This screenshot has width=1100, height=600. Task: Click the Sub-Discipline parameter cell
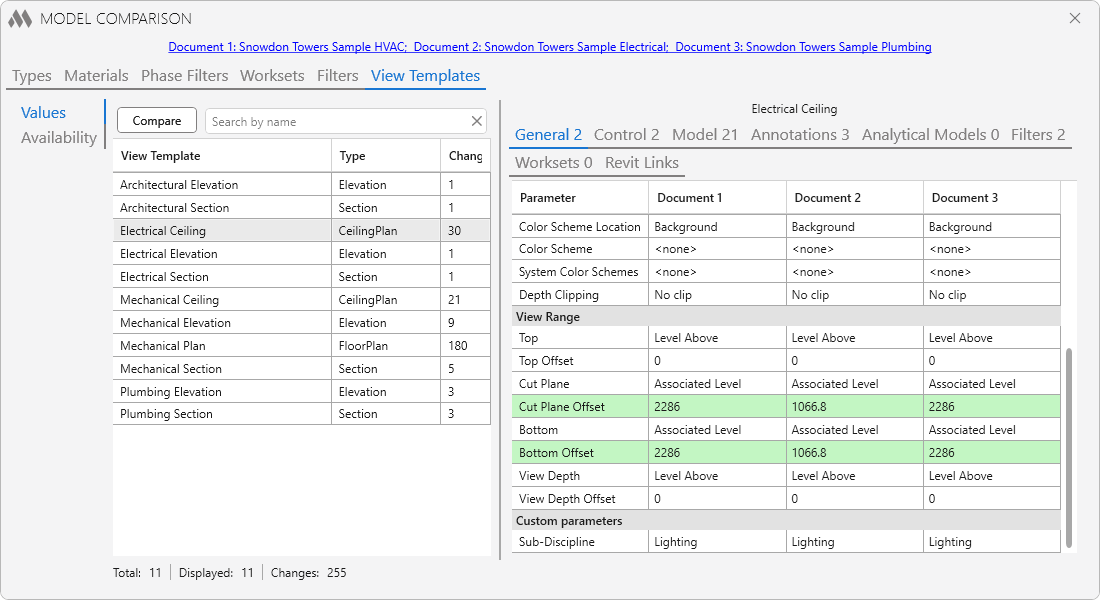point(579,542)
